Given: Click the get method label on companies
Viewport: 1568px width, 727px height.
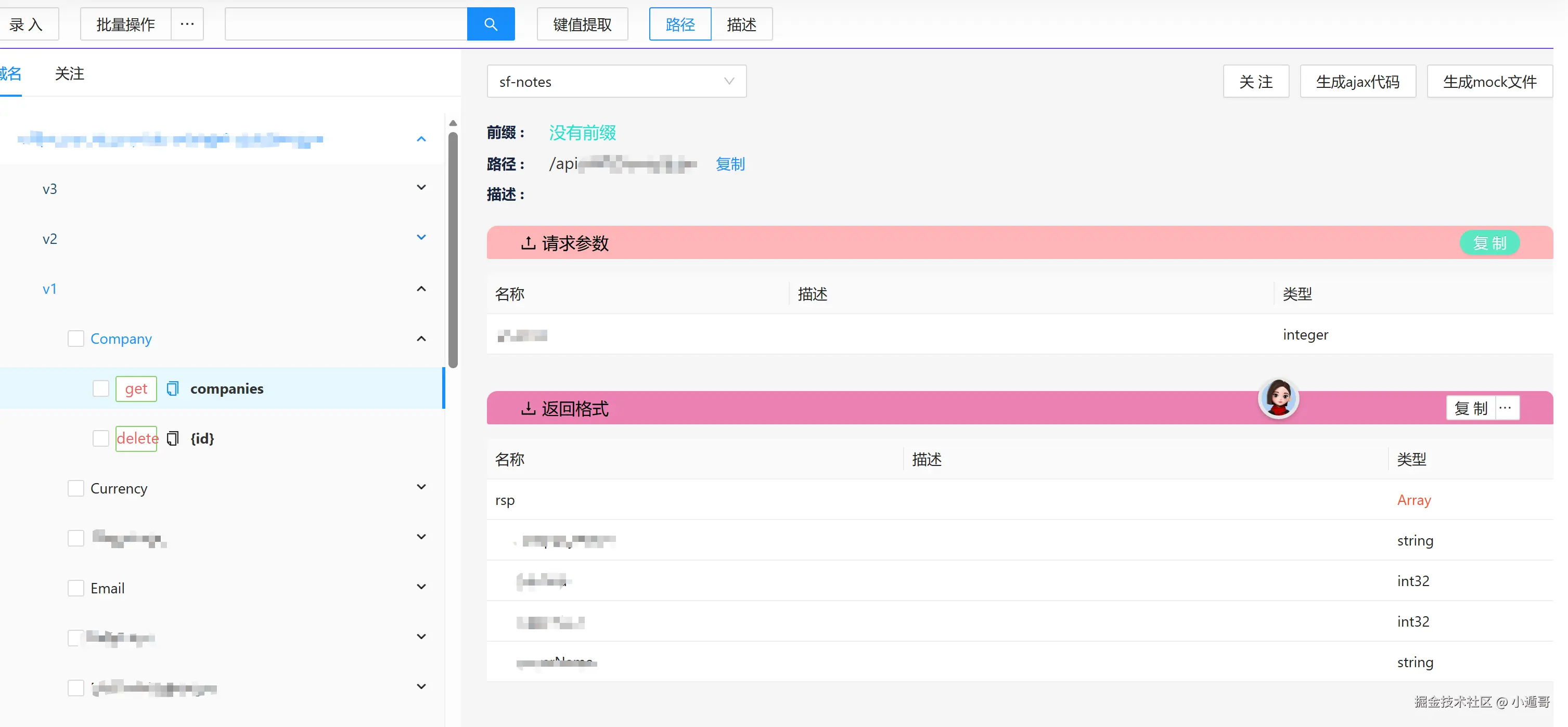Looking at the screenshot, I should [x=136, y=388].
